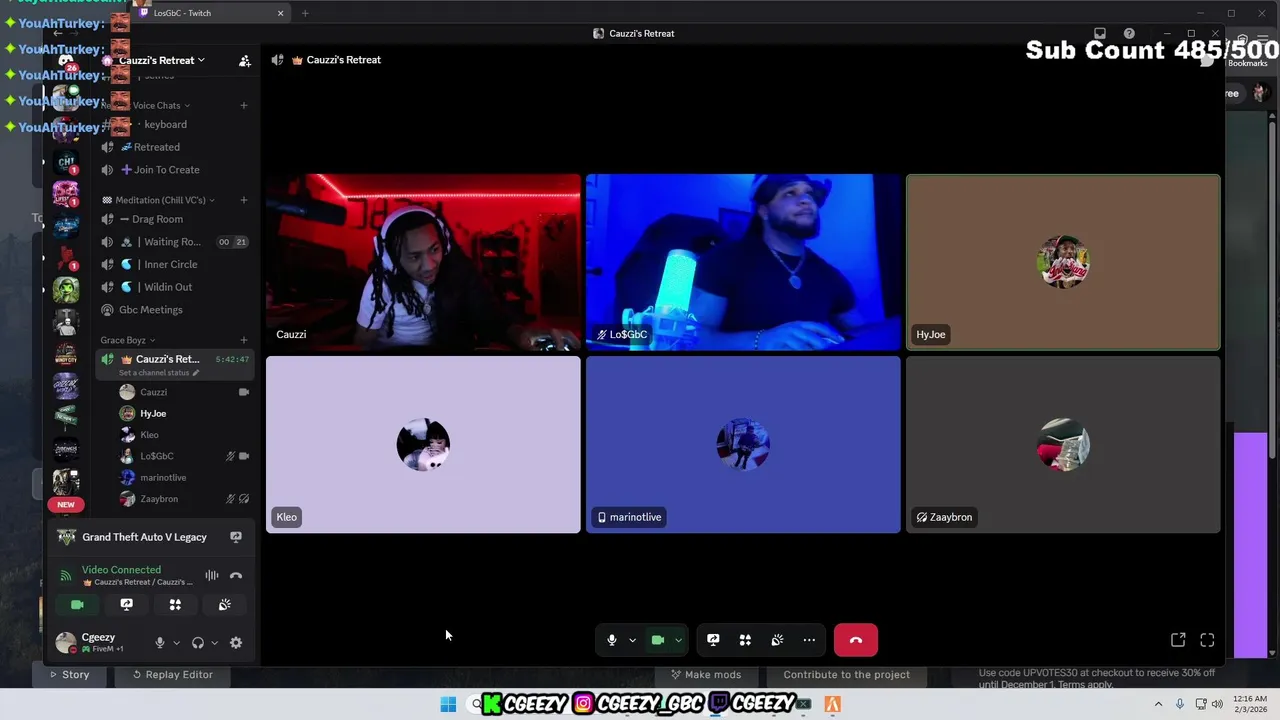
Task: Expand the Cauzzi's Retreat server menu
Action: [160, 60]
